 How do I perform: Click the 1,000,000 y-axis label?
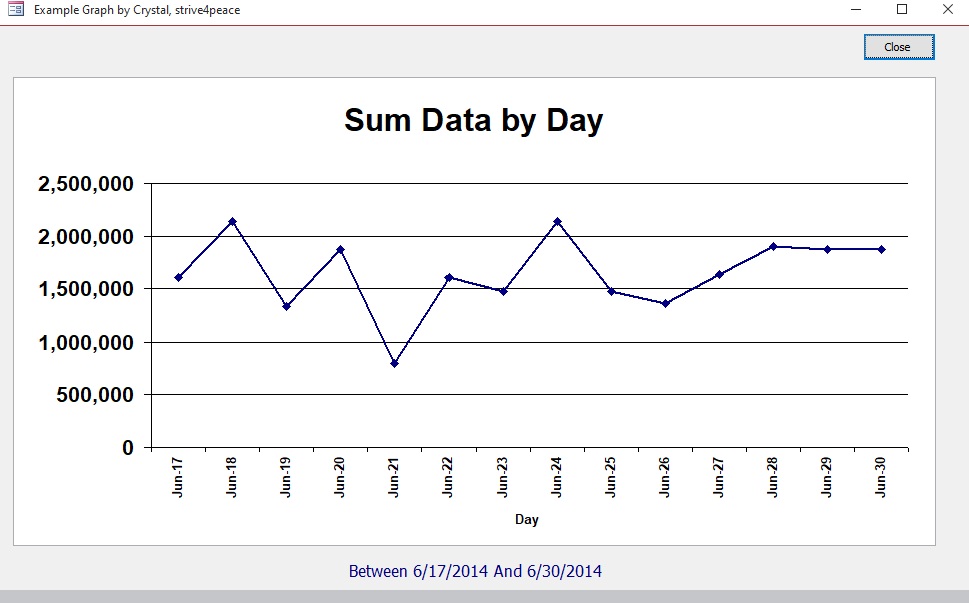[x=86, y=342]
